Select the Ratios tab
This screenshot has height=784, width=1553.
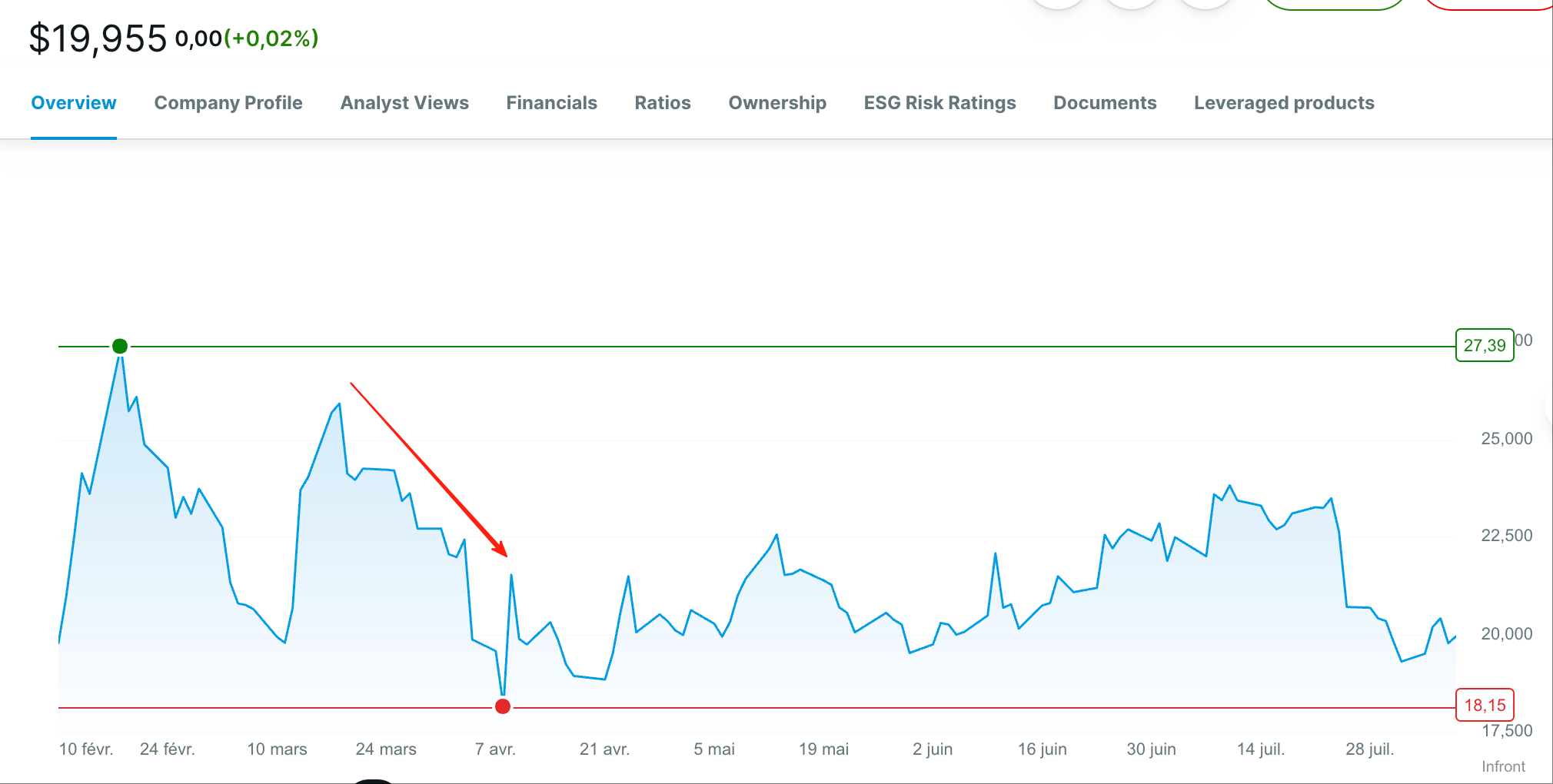point(663,103)
